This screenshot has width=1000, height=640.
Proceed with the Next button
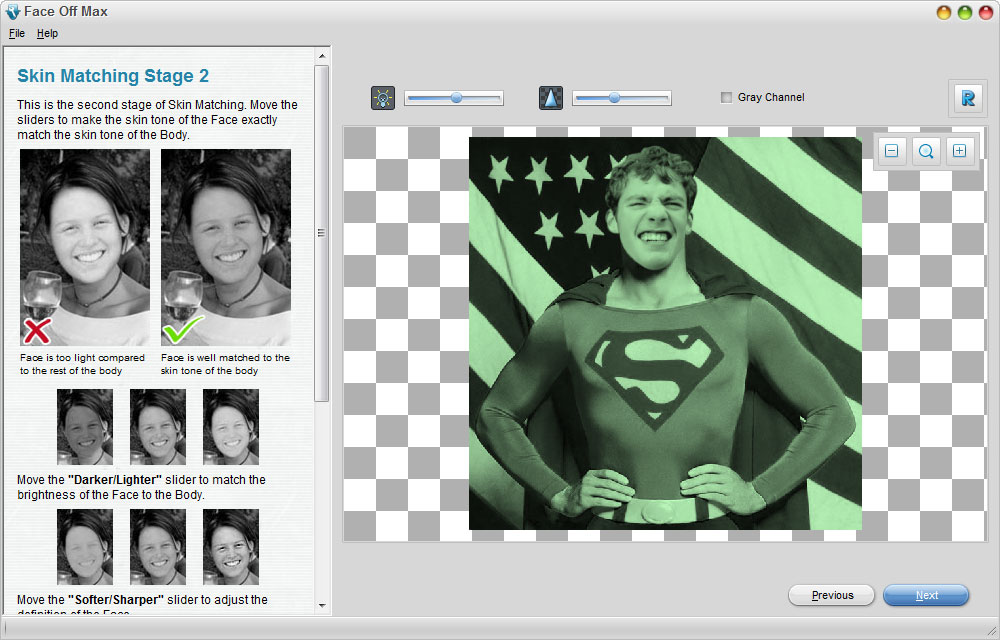coord(926,595)
